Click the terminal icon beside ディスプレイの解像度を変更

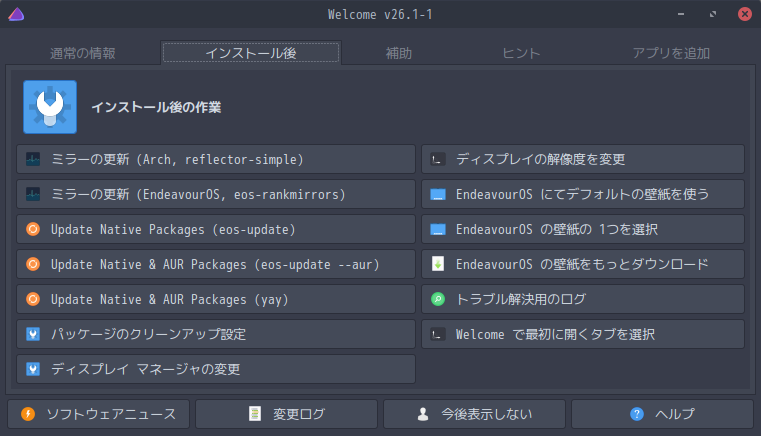pos(437,159)
